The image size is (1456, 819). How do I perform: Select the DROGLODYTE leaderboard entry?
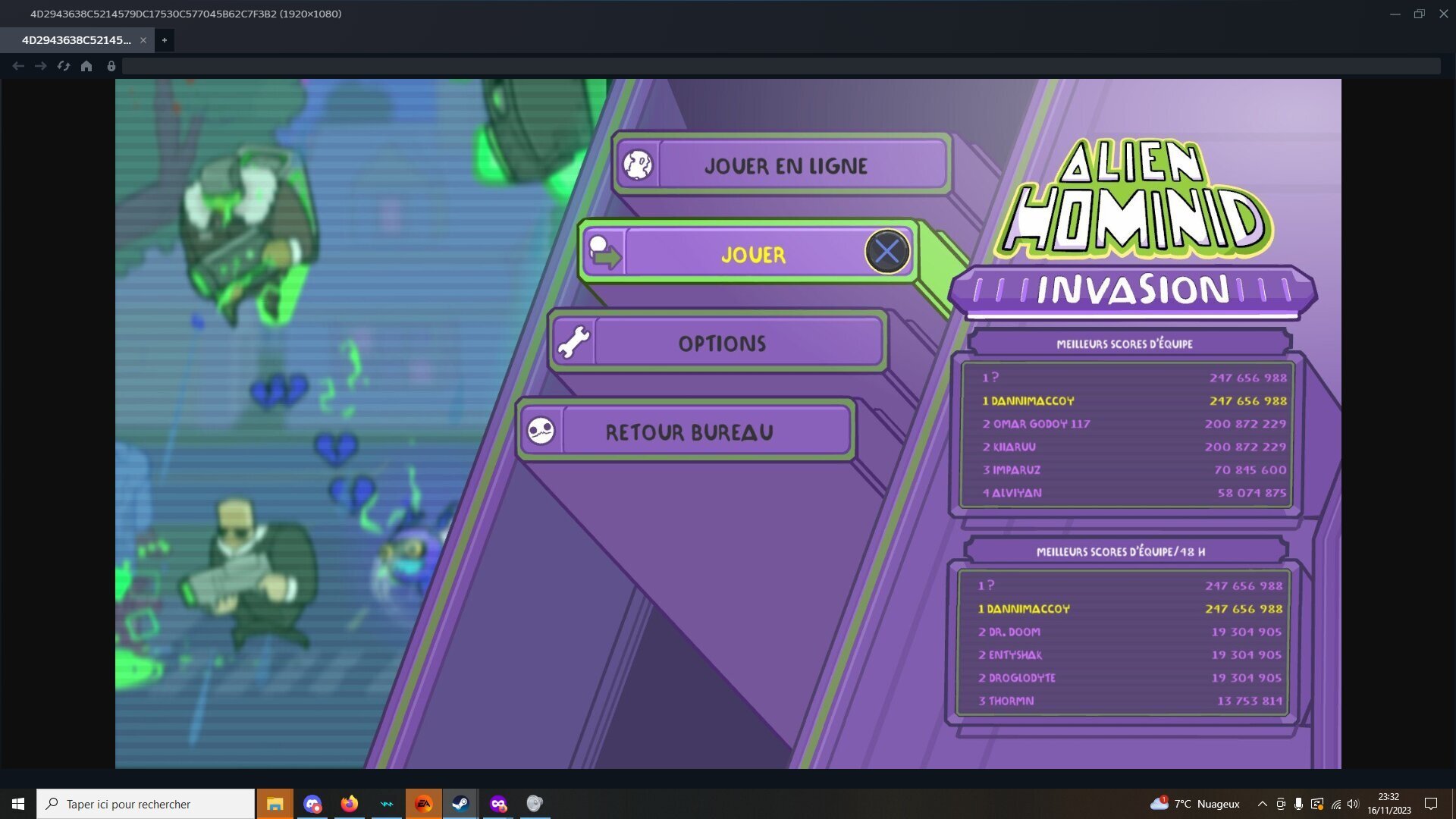(1130, 678)
